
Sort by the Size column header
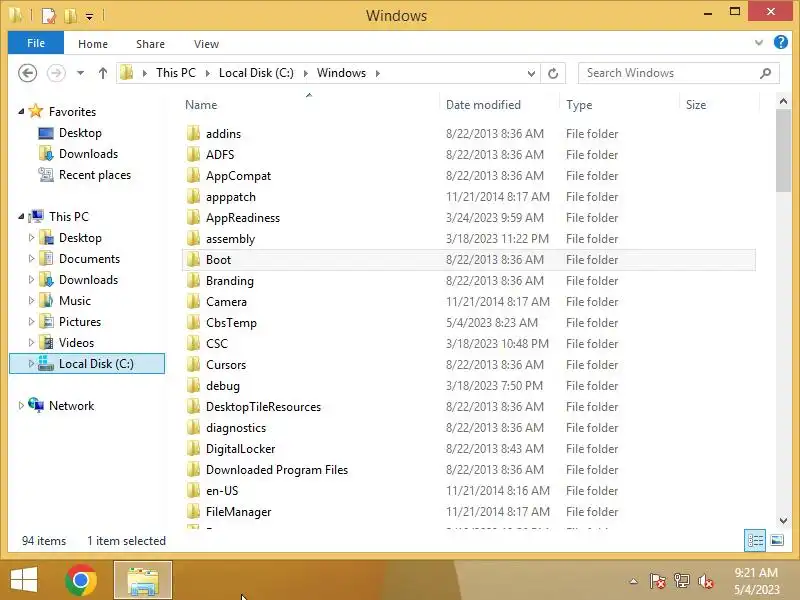[696, 105]
